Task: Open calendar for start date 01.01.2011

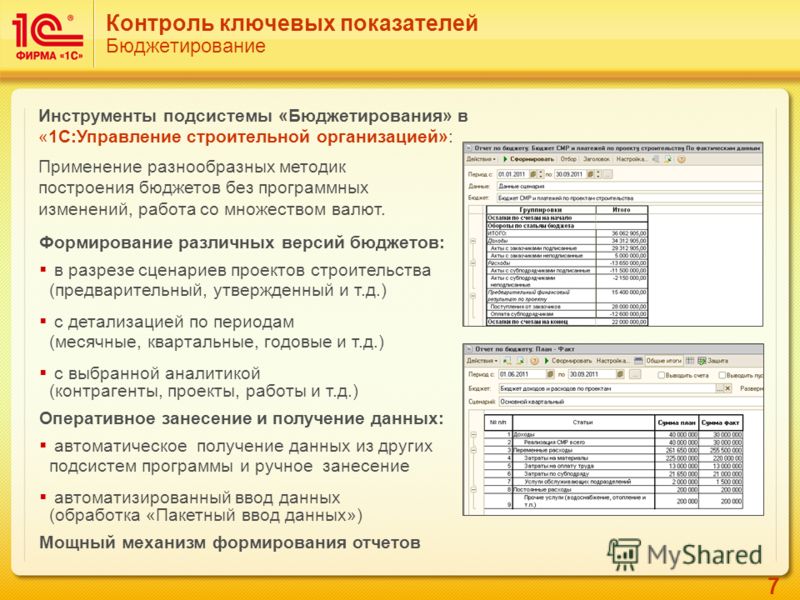Action: click(533, 174)
